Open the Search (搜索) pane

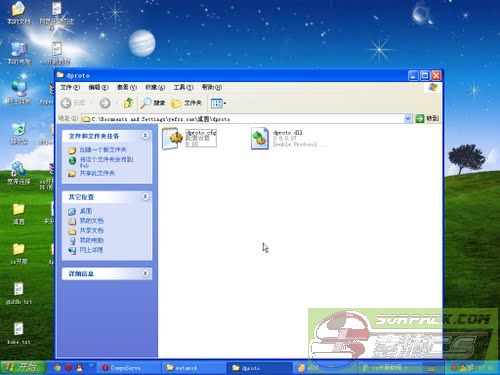coord(152,103)
